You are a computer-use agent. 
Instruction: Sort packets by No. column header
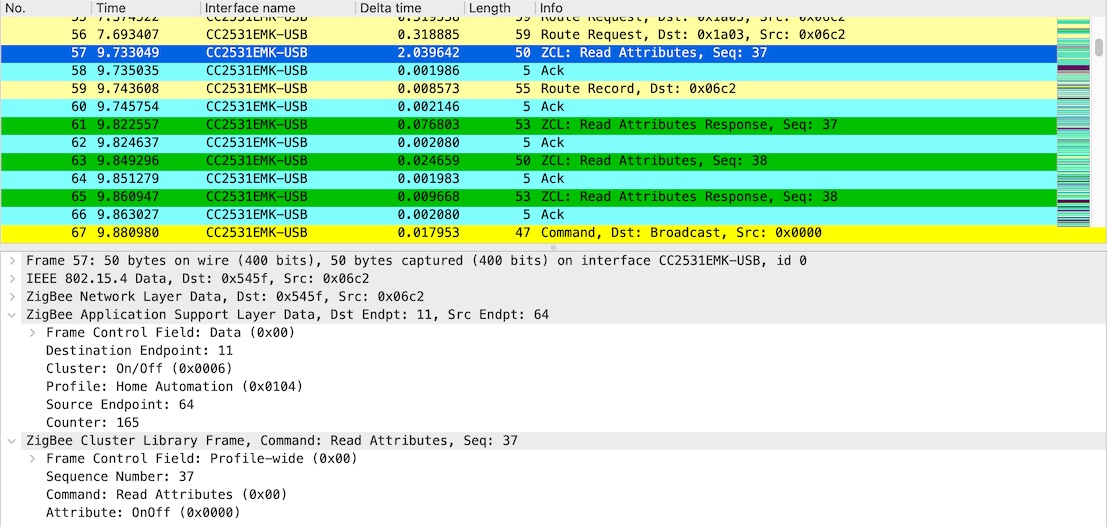coord(45,8)
